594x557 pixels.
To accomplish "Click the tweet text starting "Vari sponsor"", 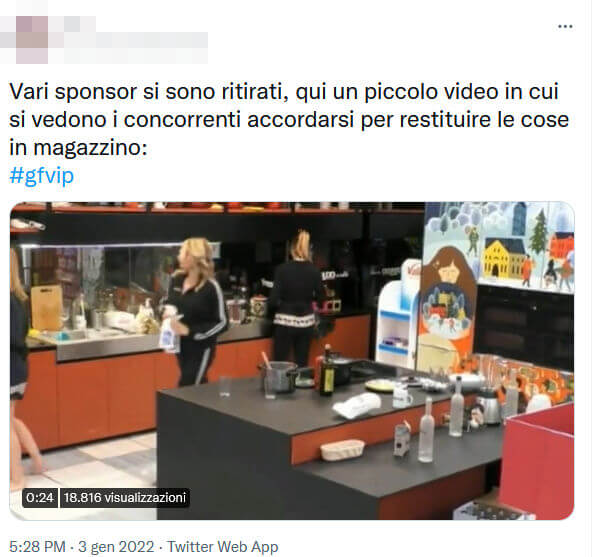I will [289, 119].
